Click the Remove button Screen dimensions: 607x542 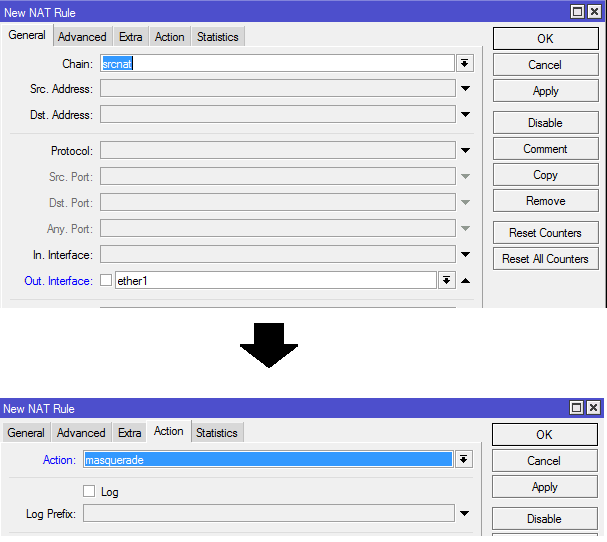(545, 201)
